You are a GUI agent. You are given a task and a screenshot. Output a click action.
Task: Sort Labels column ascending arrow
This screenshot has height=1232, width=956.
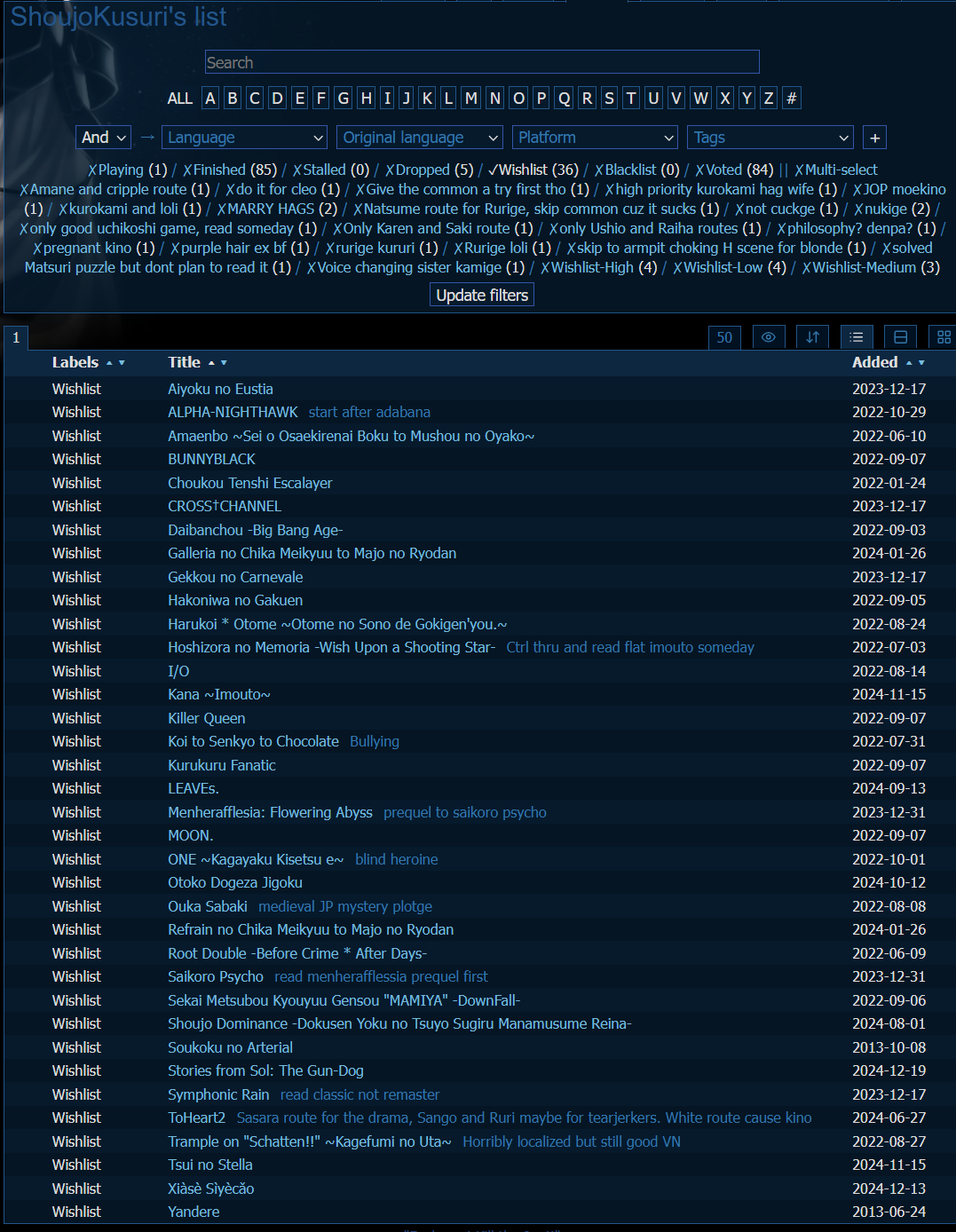(109, 363)
